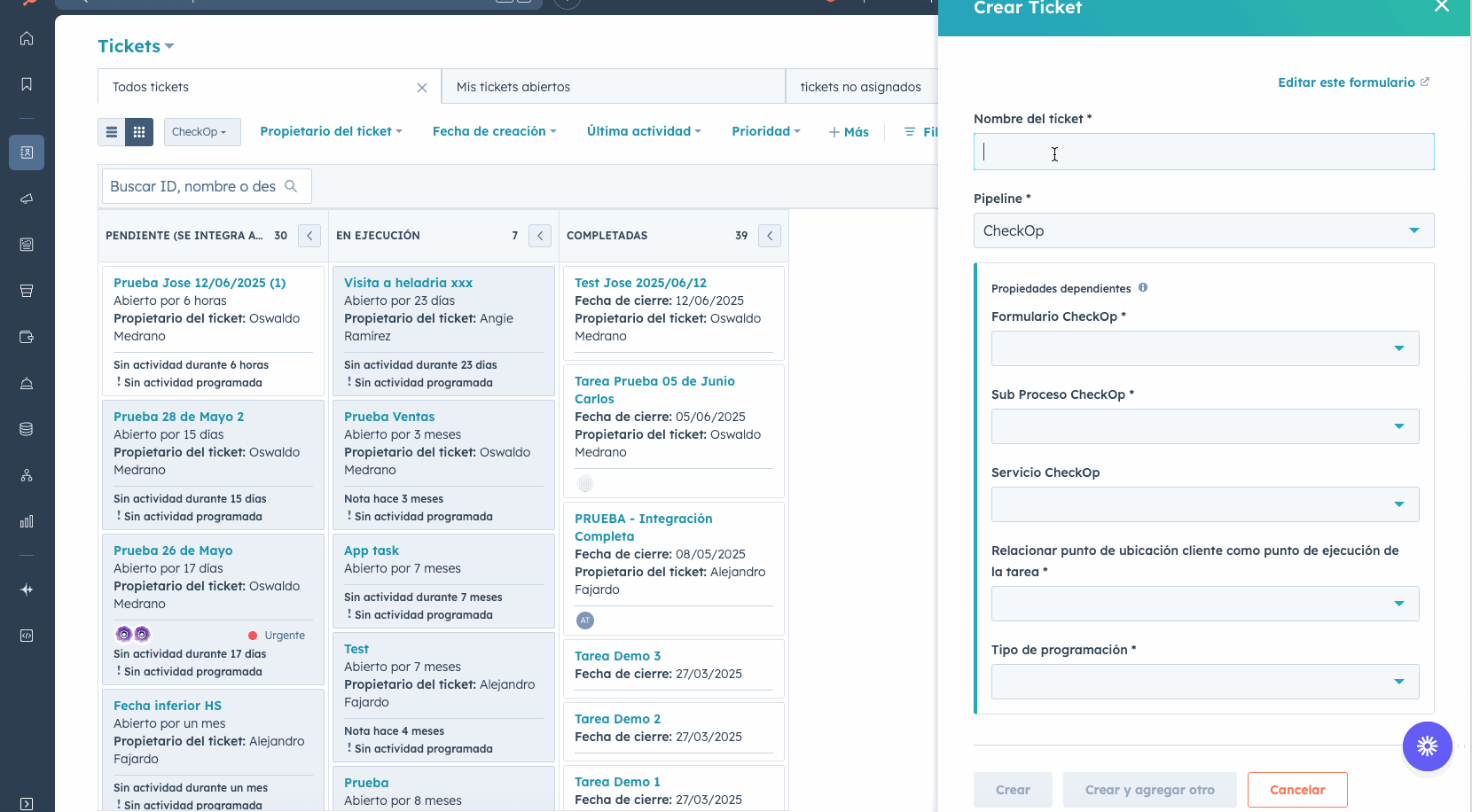The height and width of the screenshot is (812, 1472).
Task: Close the Todos tickets tab
Action: [422, 88]
